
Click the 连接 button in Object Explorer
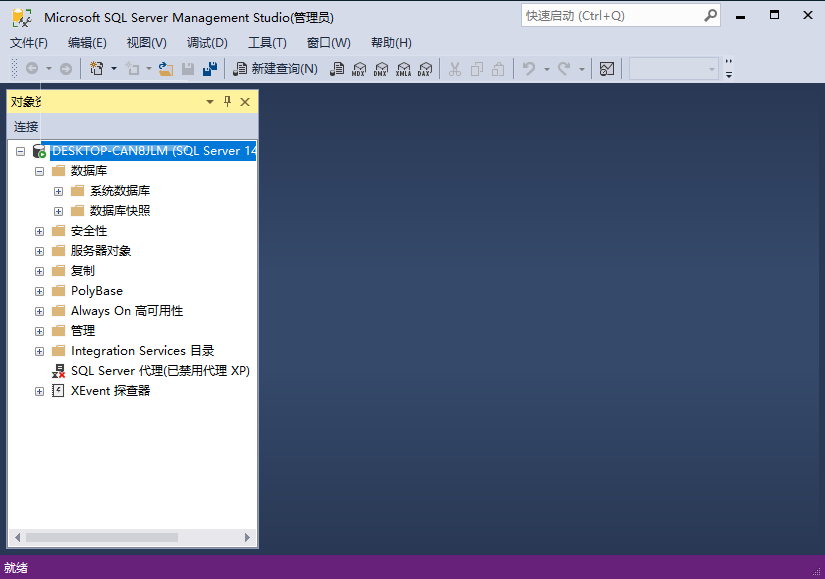[26, 127]
